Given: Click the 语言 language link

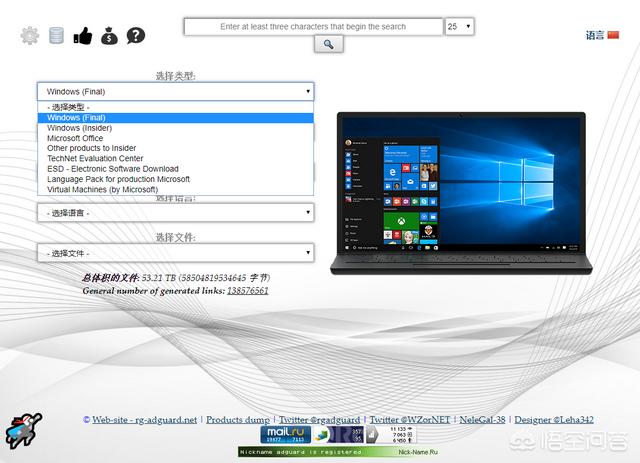Looking at the screenshot, I should 595,36.
